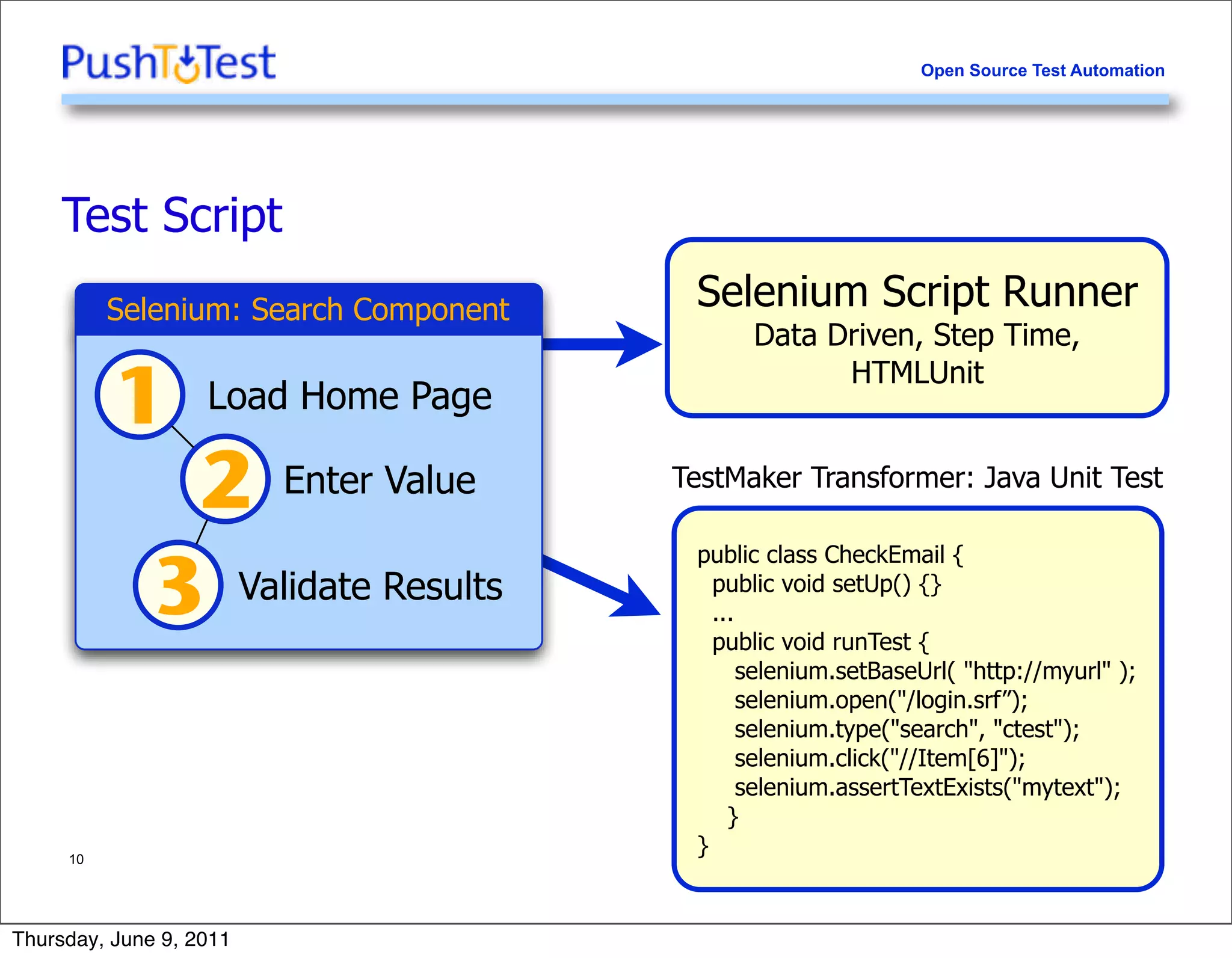Click the selenium.assertTextExists("mytext") line
The height and width of the screenshot is (958, 1232).
click(x=927, y=788)
